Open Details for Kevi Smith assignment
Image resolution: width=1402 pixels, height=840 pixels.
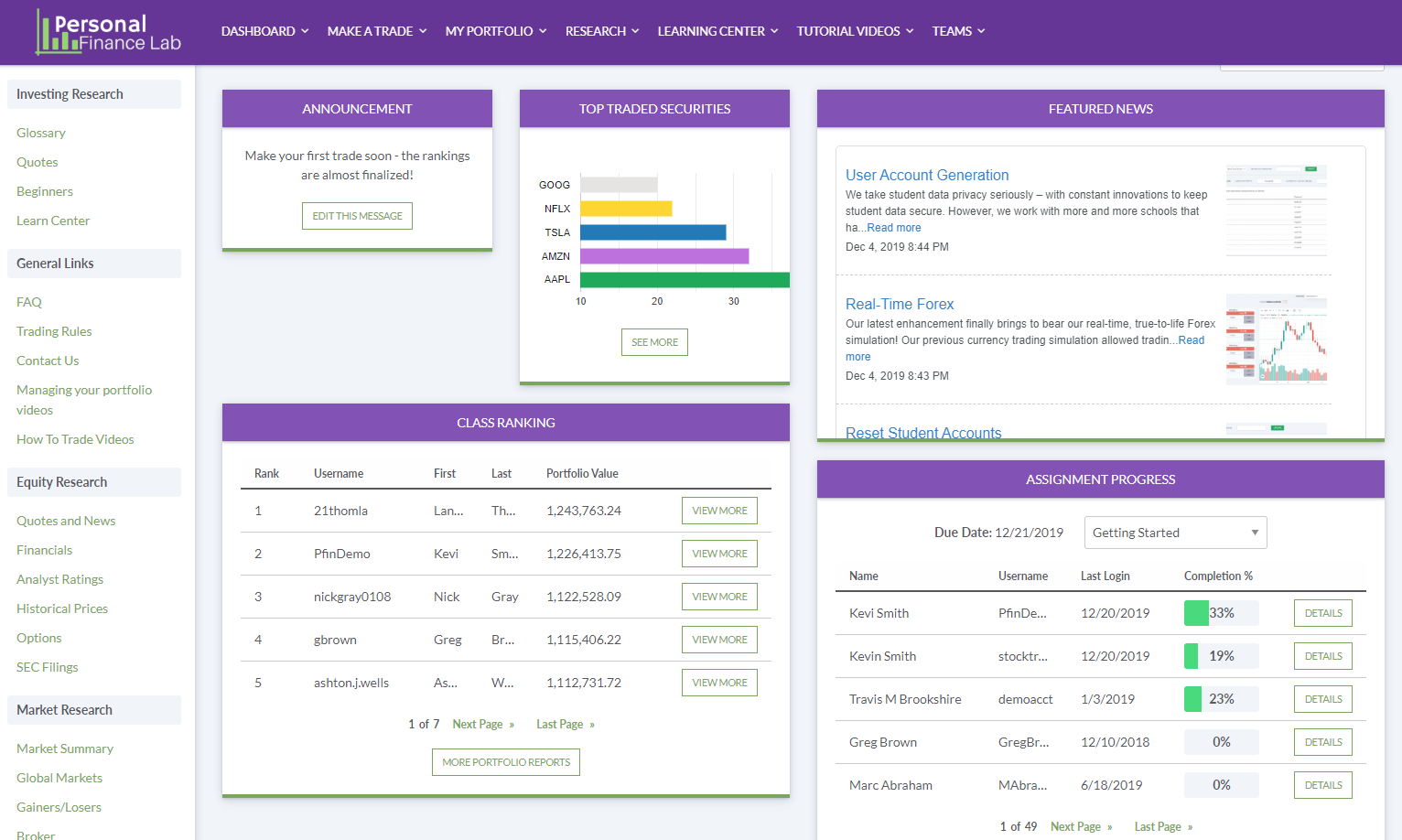(x=1323, y=613)
